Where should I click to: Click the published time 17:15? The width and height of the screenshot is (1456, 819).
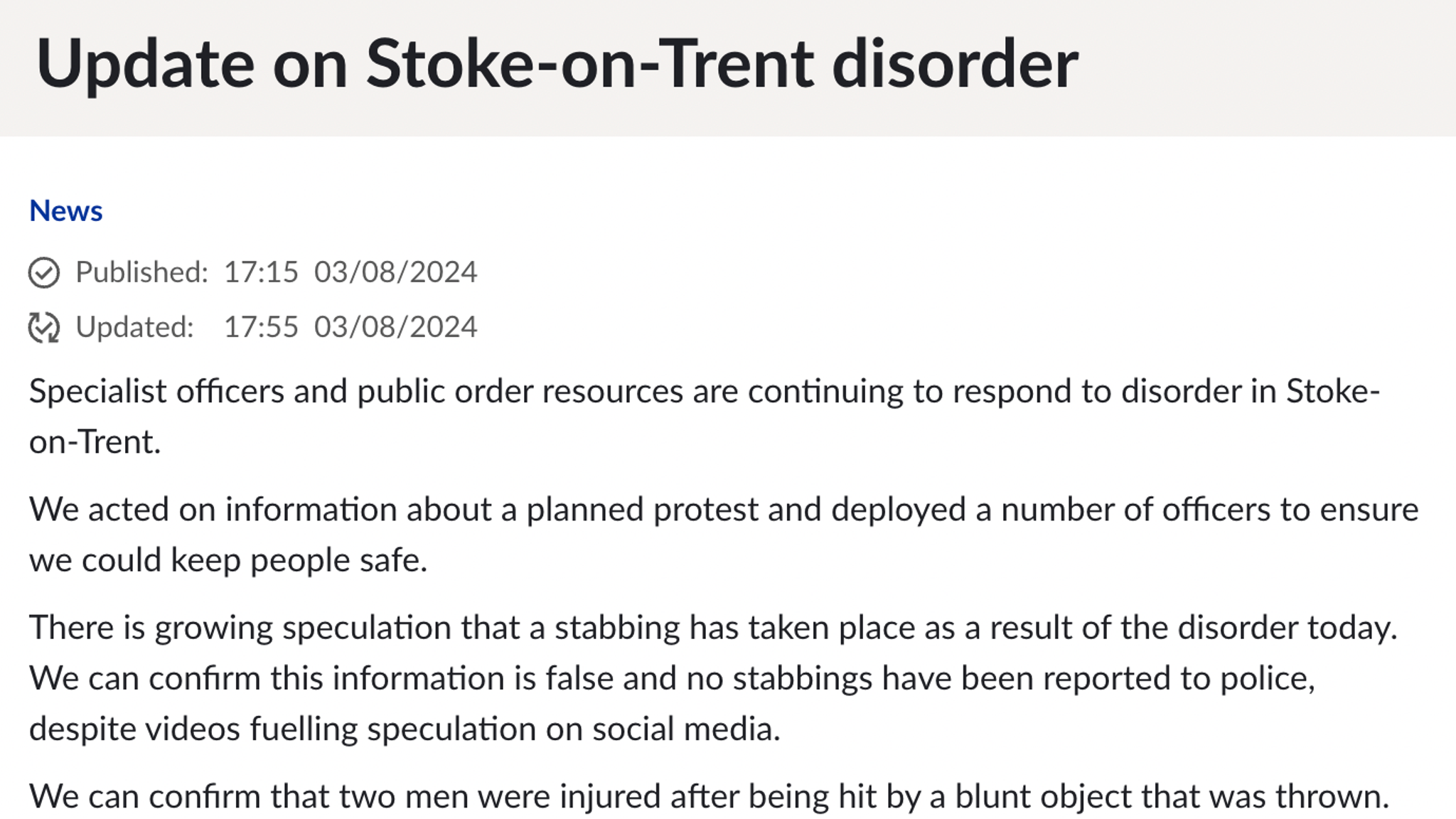[261, 272]
